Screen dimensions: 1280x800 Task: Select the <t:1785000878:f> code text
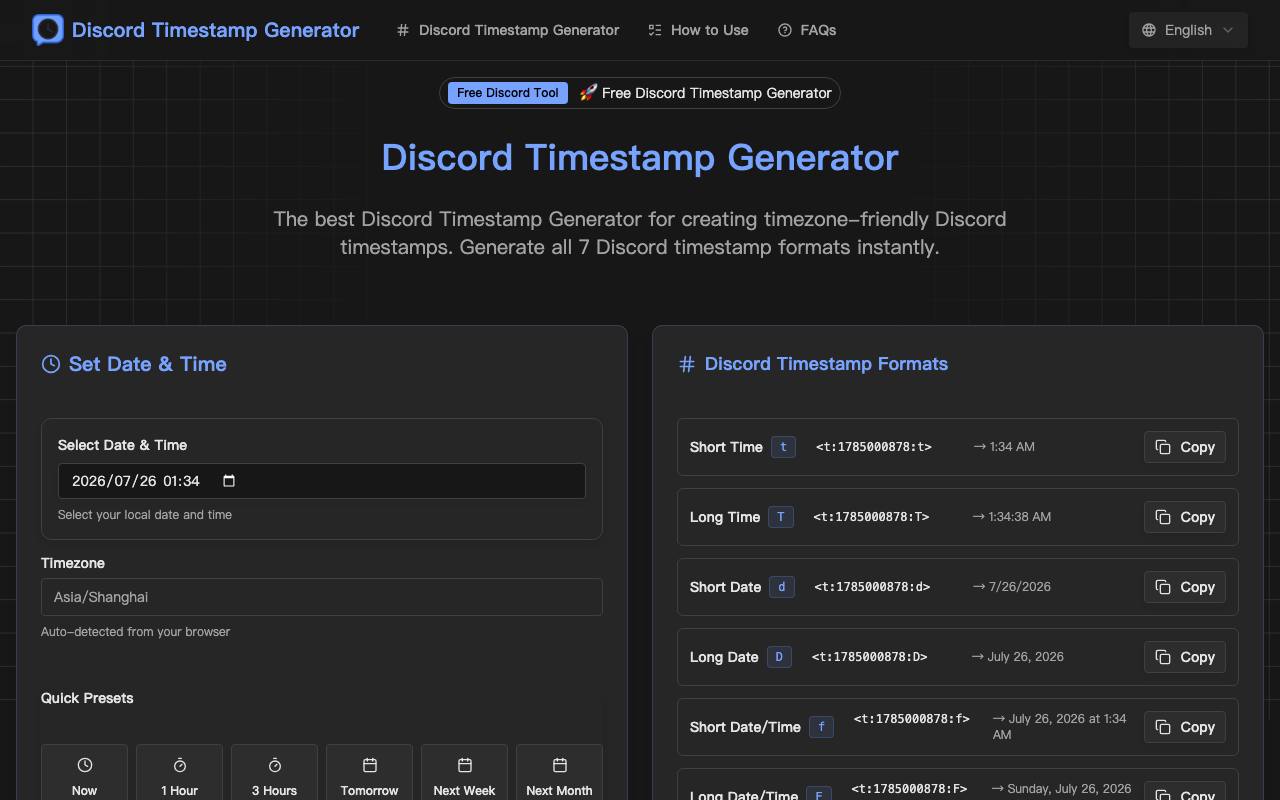pos(912,719)
